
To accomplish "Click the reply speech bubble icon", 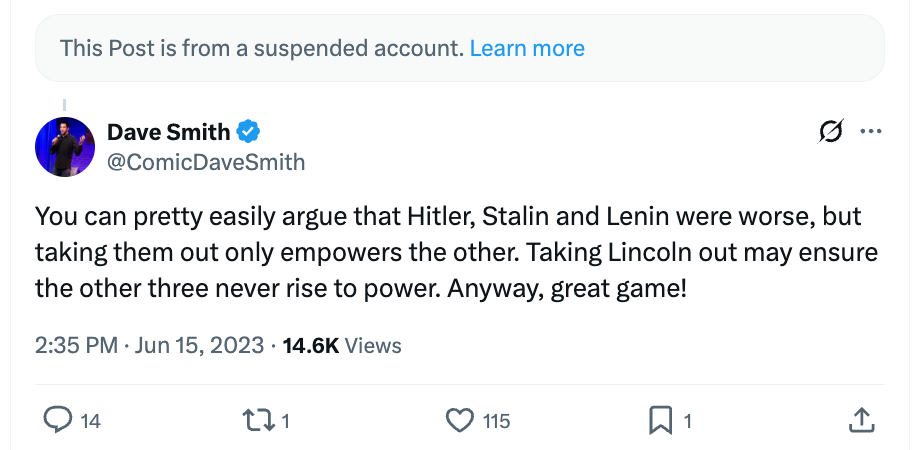I will 58,421.
